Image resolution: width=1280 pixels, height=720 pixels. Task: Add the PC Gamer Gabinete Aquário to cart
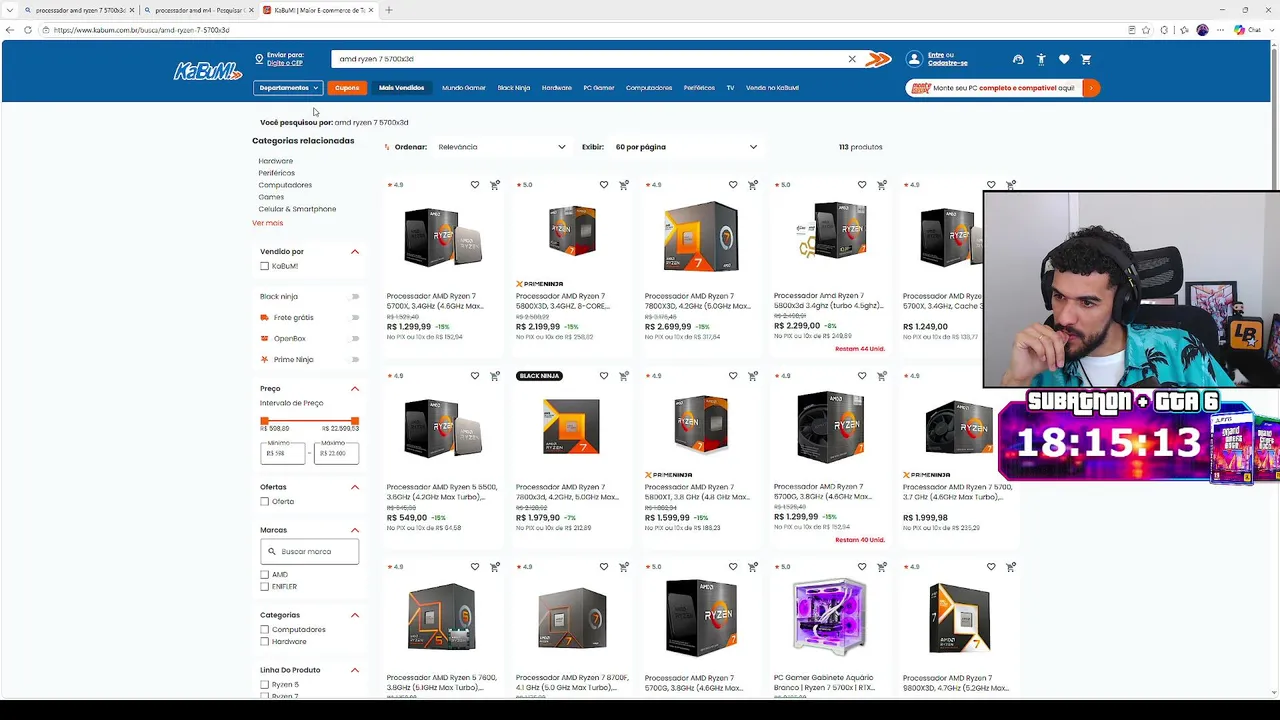(x=882, y=567)
